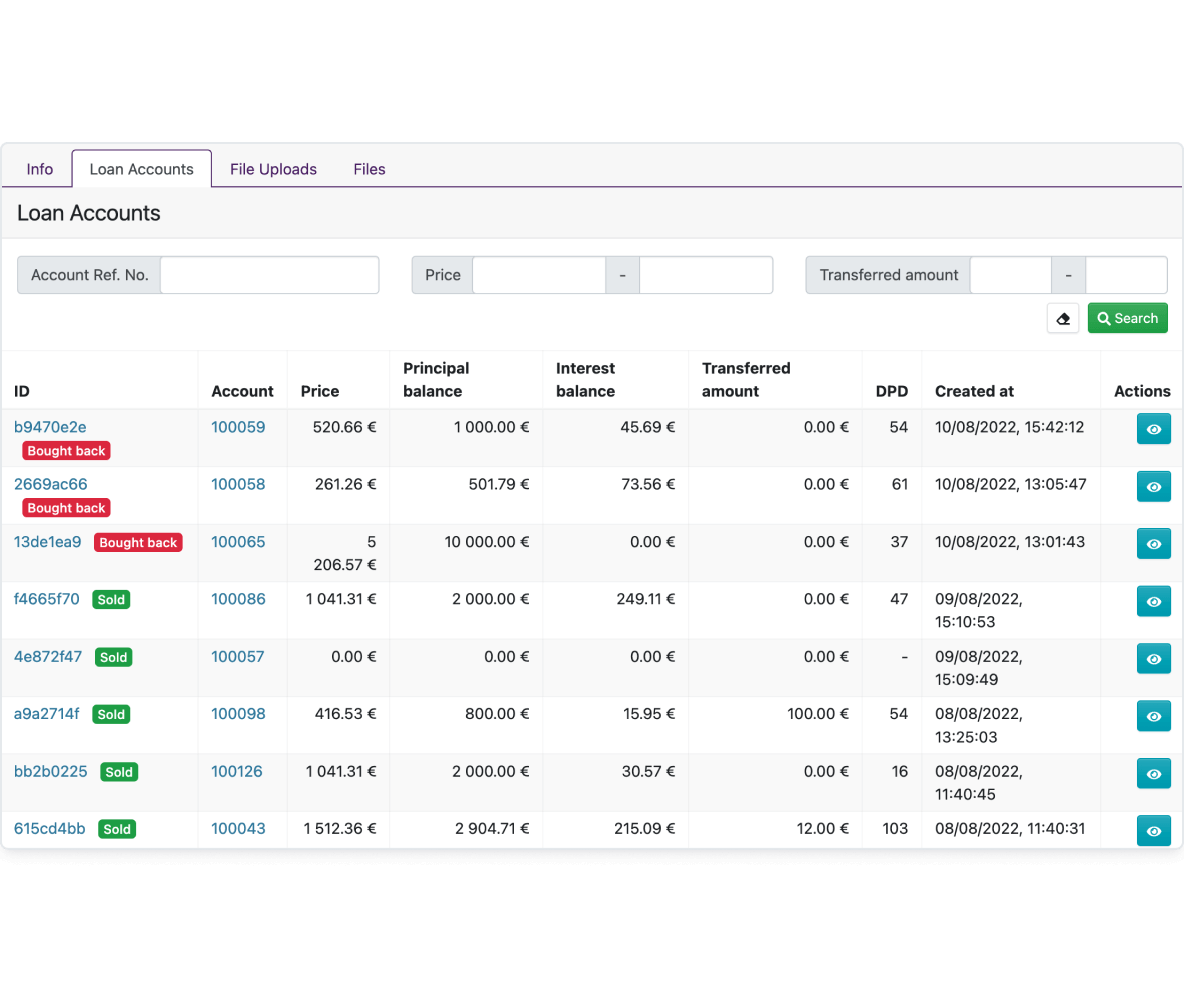The height and width of the screenshot is (992, 1184).
Task: Focus the Account Ref. No. input field
Action: click(270, 275)
